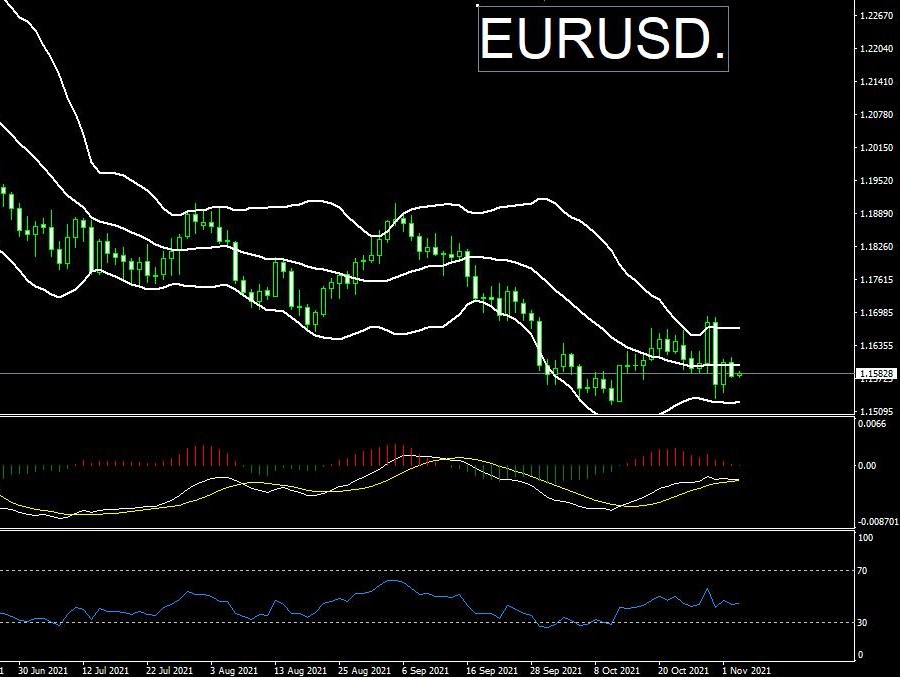900x677 pixels.
Task: Select the 30 Jun 2021 date label
Action: point(42,670)
